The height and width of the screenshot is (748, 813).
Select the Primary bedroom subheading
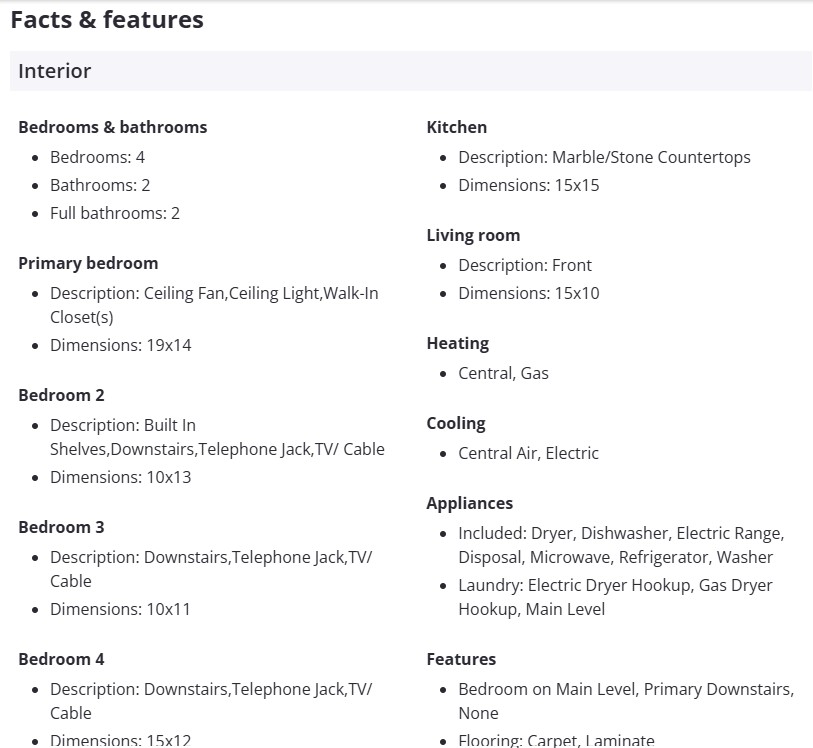point(88,263)
